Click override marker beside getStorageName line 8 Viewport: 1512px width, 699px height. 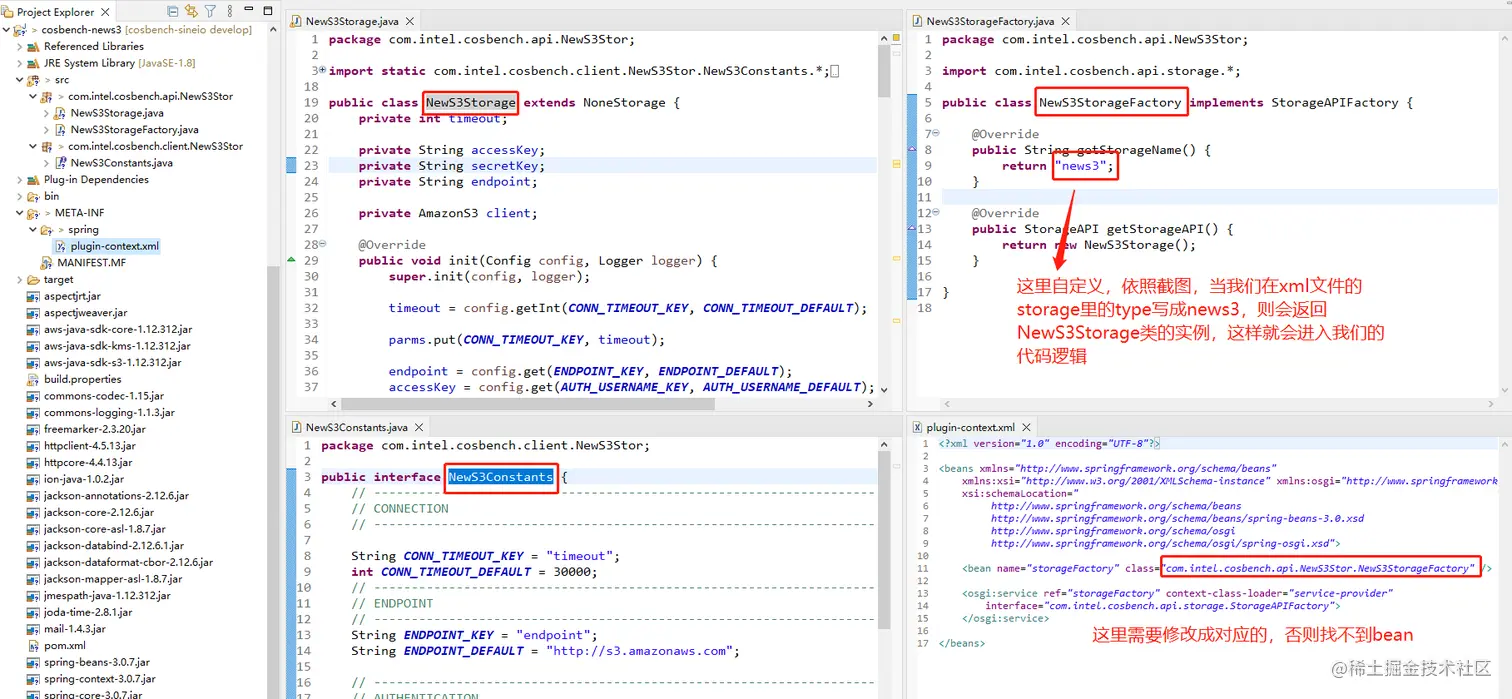coord(911,150)
